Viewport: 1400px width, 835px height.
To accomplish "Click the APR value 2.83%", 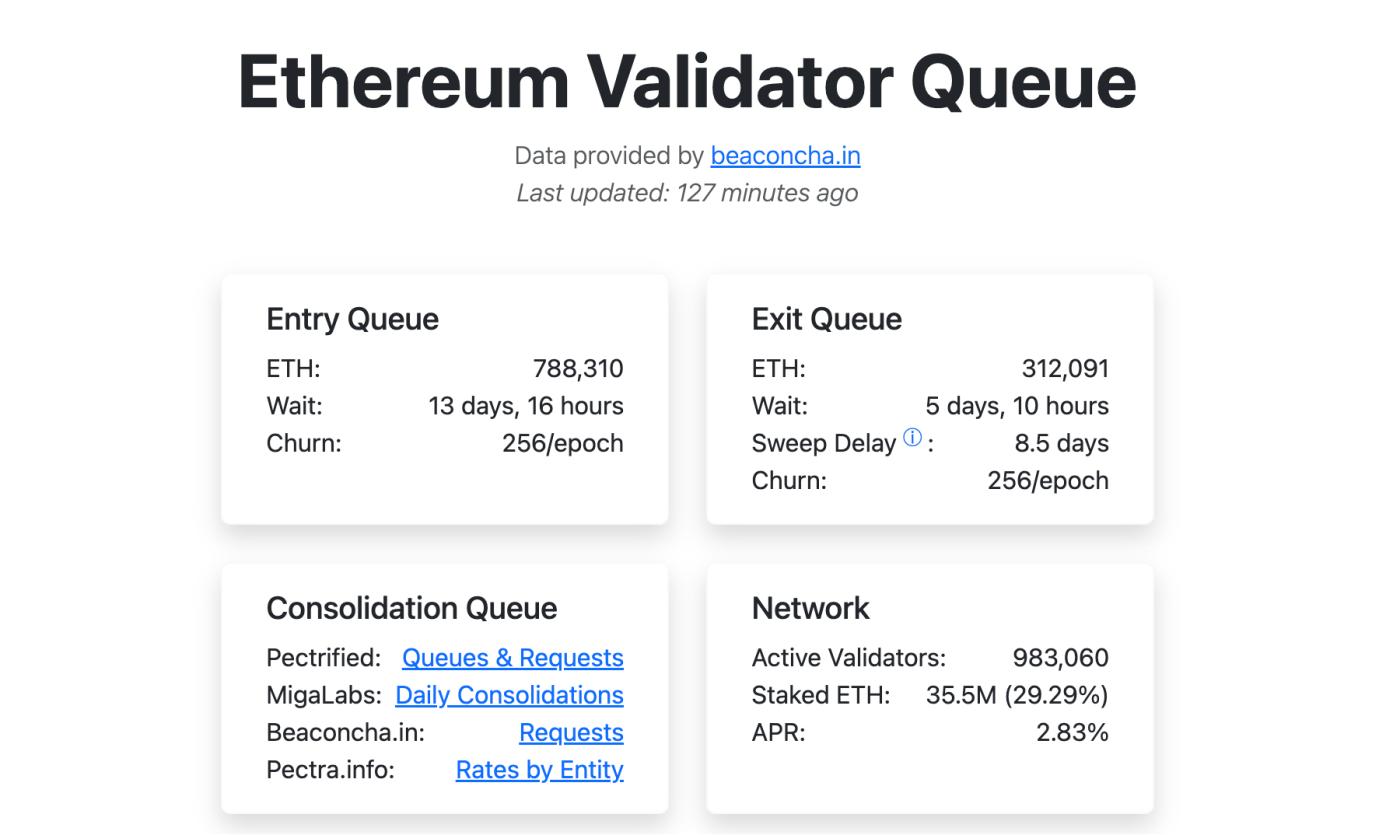I will point(1072,733).
